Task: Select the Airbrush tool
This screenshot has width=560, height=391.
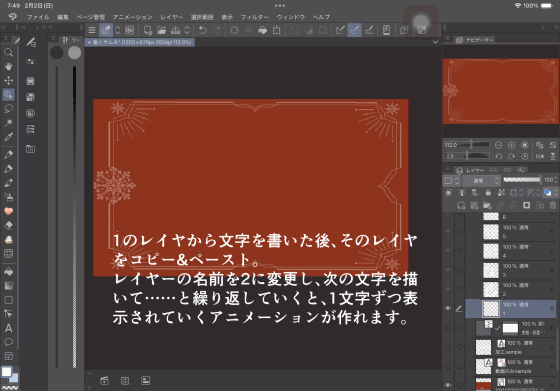Action: coord(8,197)
